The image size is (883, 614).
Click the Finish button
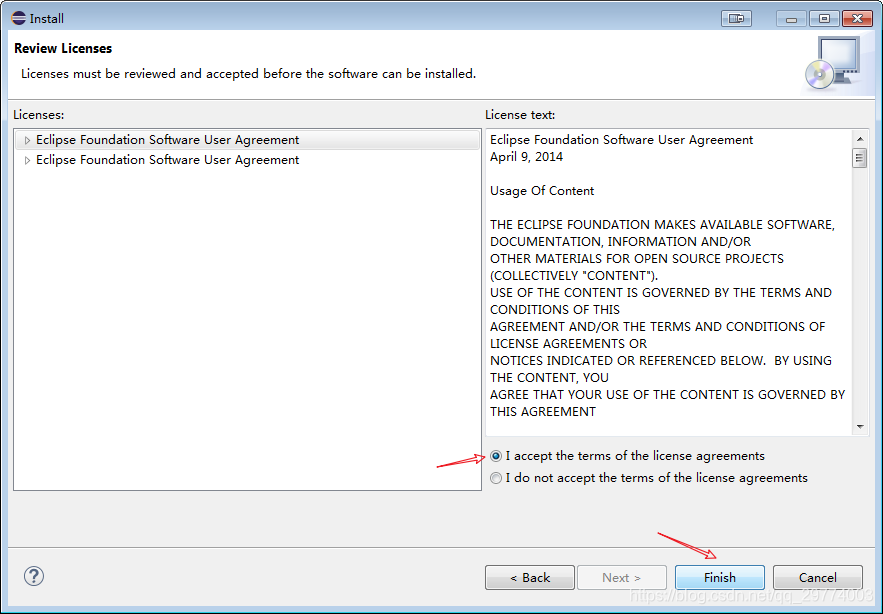coord(720,577)
